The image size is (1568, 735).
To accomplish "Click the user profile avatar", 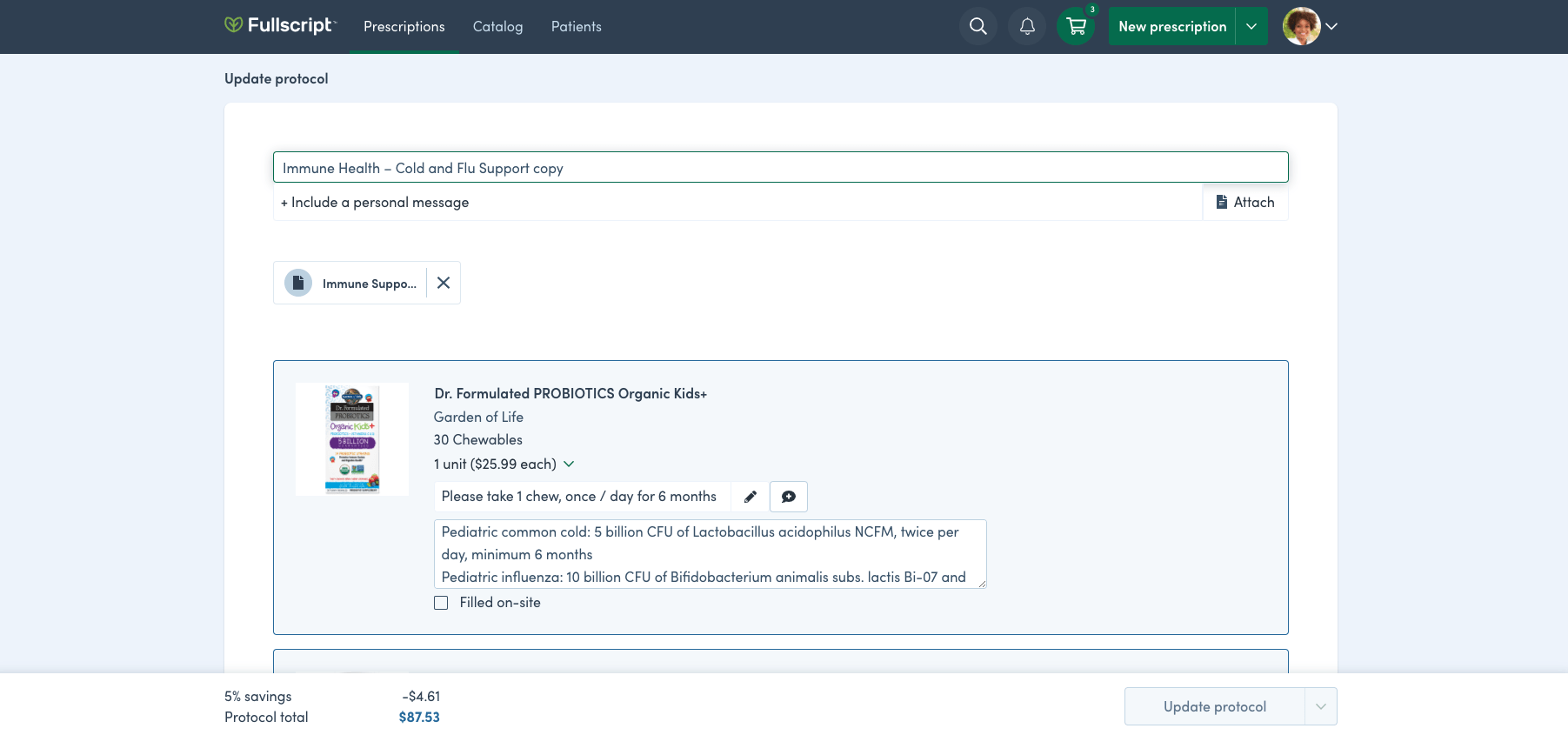I will pos(1301,26).
